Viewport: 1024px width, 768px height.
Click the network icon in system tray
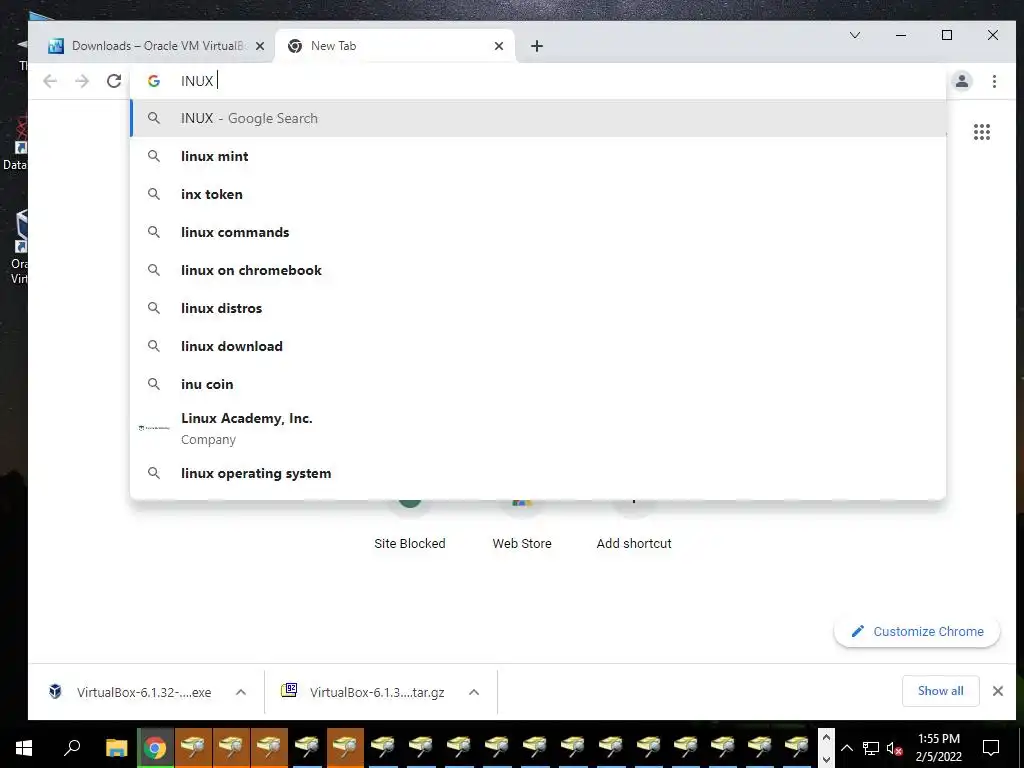pyautogui.click(x=871, y=748)
